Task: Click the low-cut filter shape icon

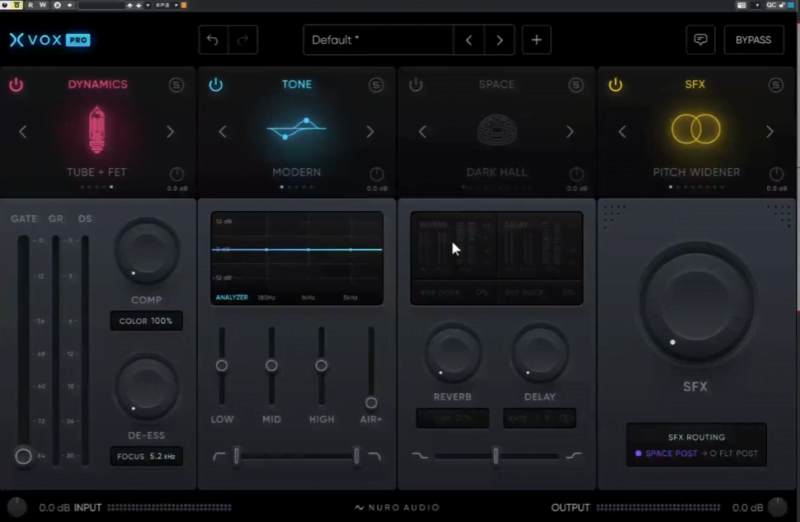Action: 219,456
